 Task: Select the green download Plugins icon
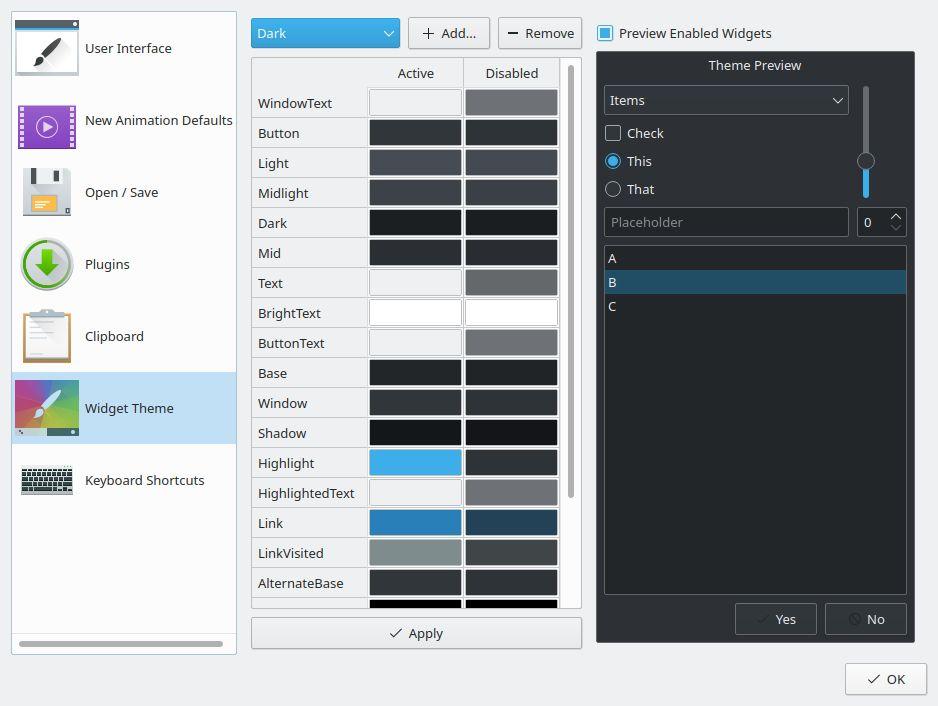coord(47,264)
